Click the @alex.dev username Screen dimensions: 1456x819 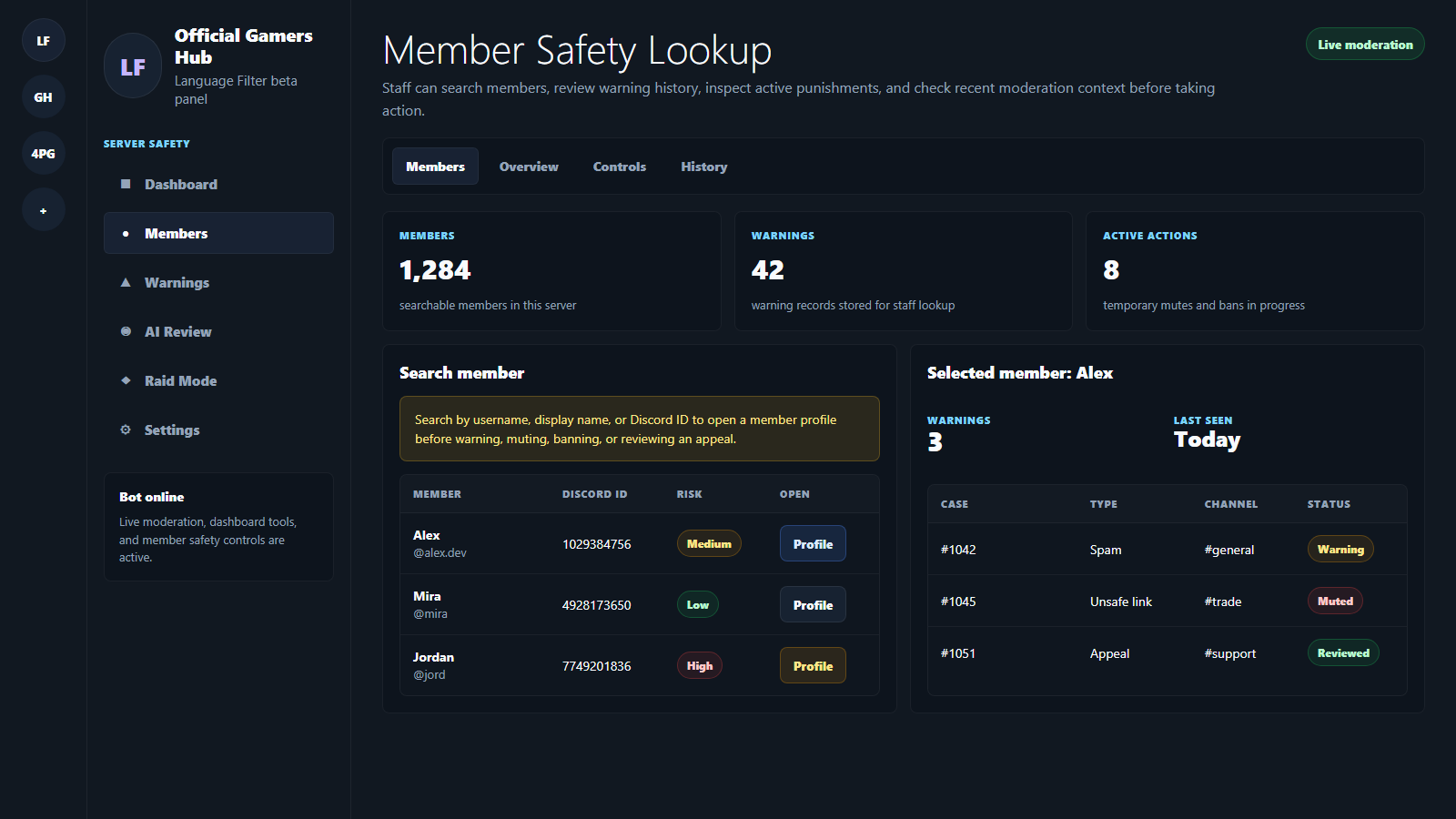pos(440,553)
